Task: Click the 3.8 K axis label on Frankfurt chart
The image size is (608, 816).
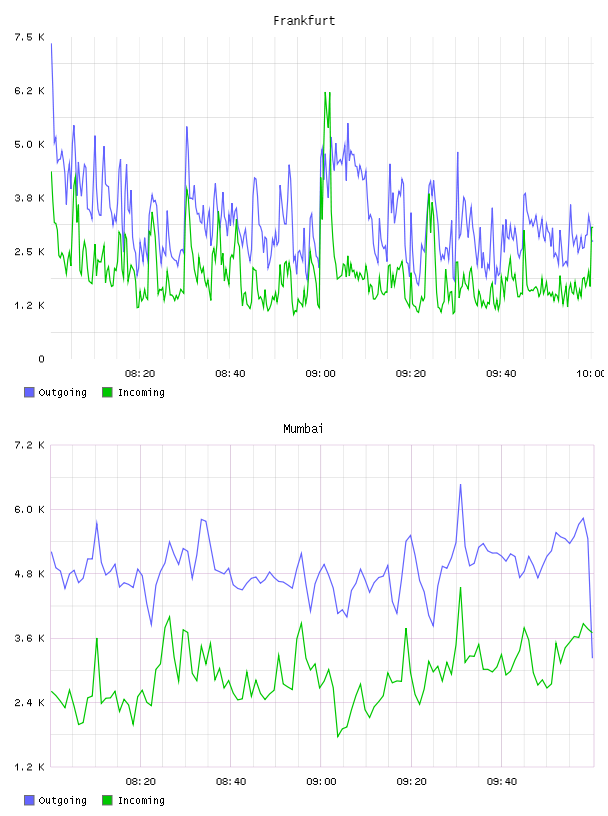Action: click(x=29, y=198)
